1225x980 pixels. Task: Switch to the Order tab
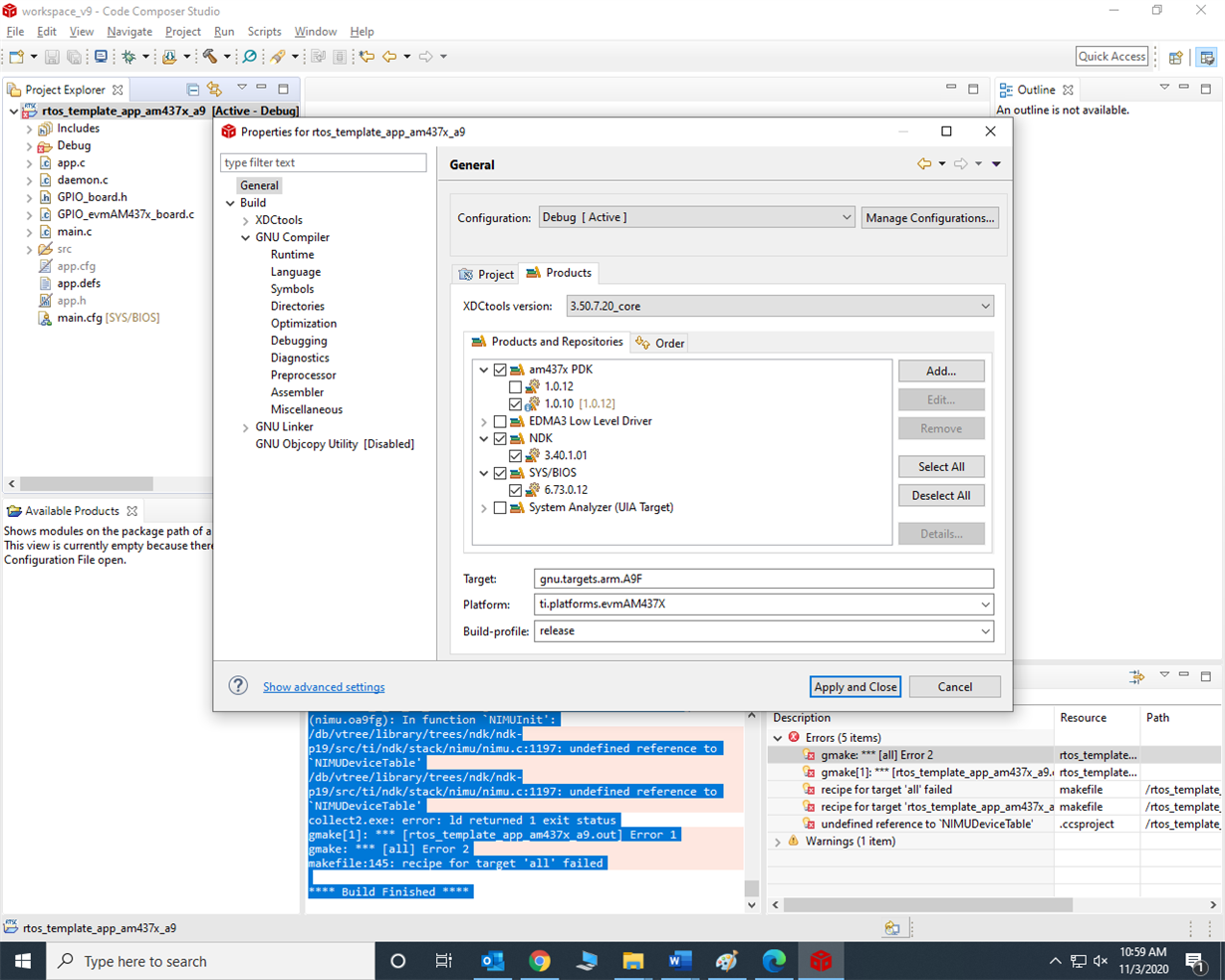[x=660, y=344]
